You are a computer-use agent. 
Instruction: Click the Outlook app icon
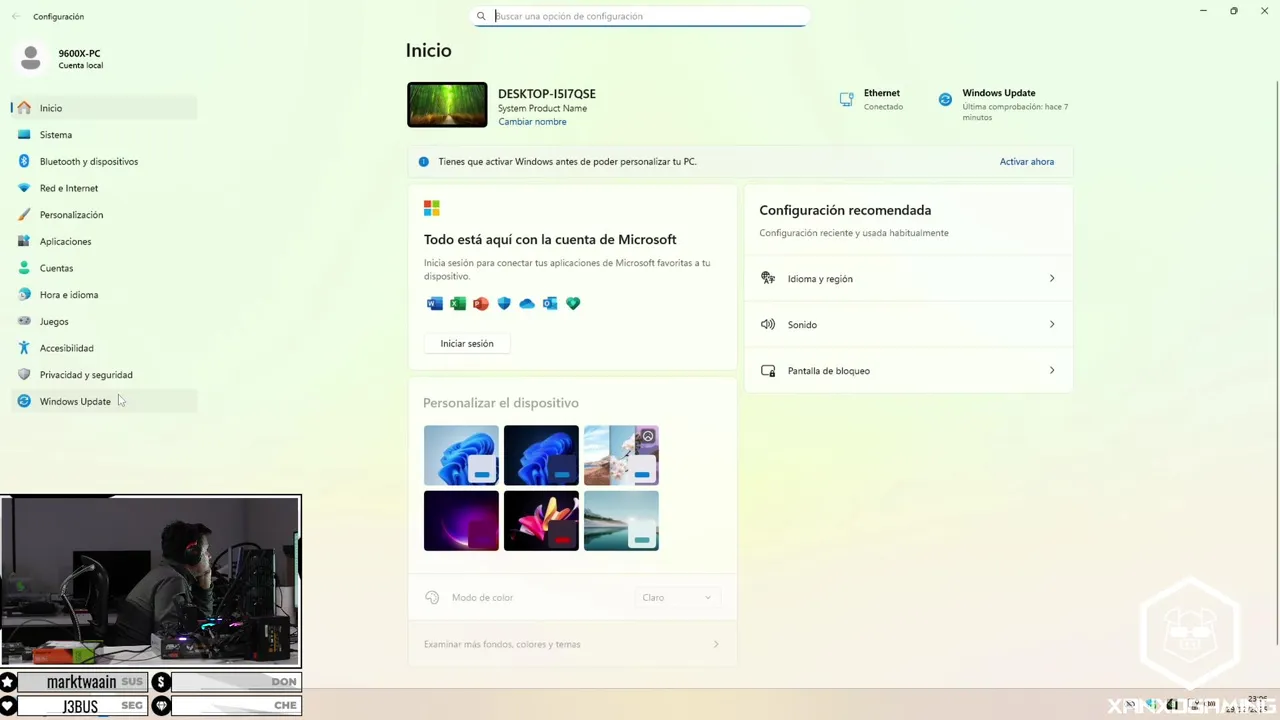(x=550, y=303)
